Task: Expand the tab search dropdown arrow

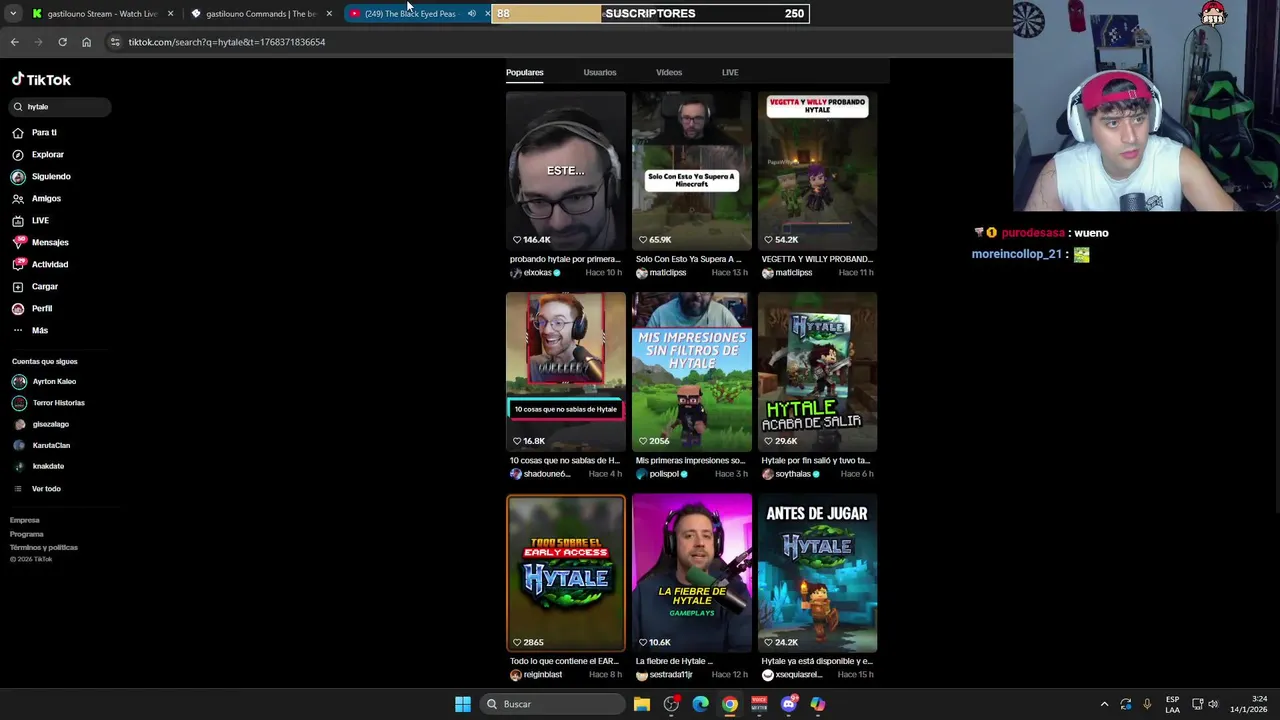Action: pos(12,14)
